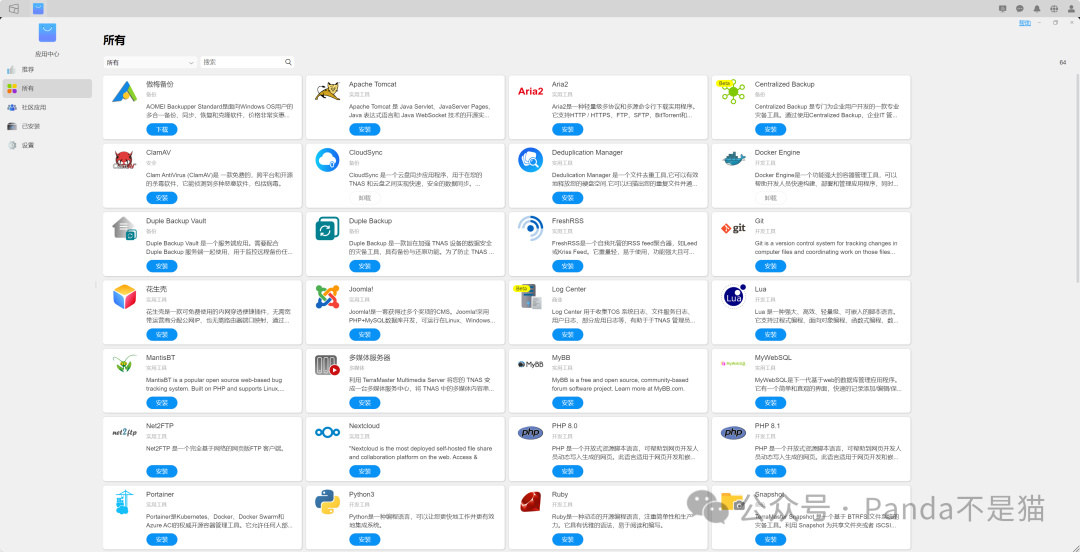The image size is (1080, 552).
Task: Install Aria2
Action: [568, 130]
